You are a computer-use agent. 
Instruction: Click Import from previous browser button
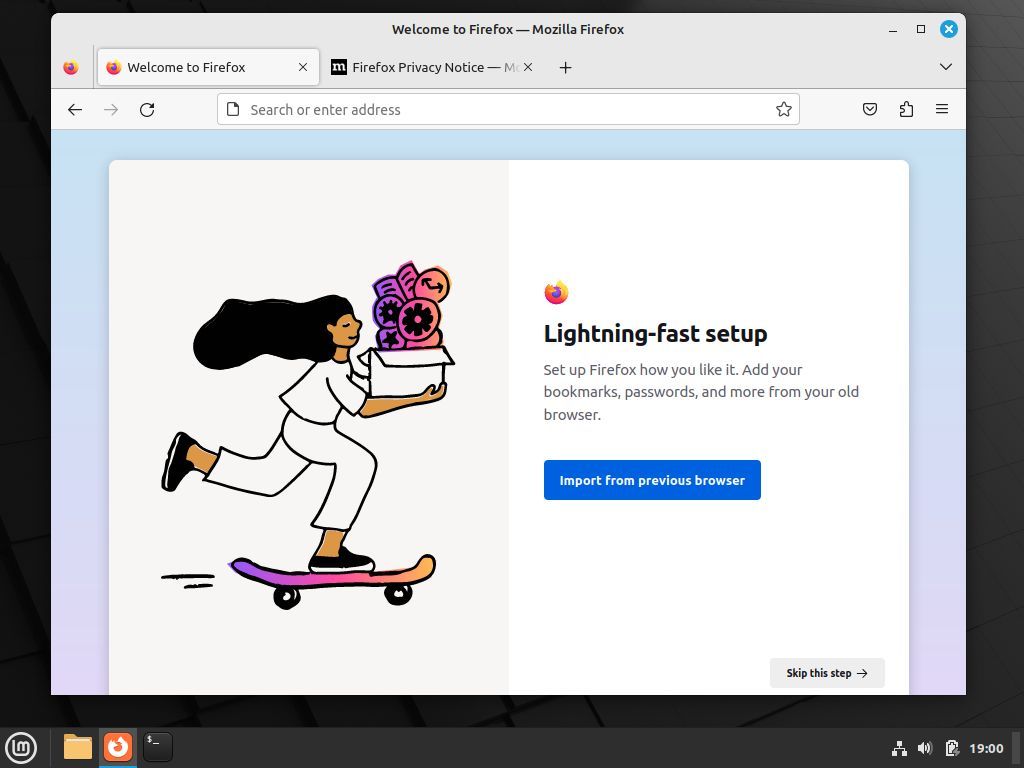tap(652, 480)
